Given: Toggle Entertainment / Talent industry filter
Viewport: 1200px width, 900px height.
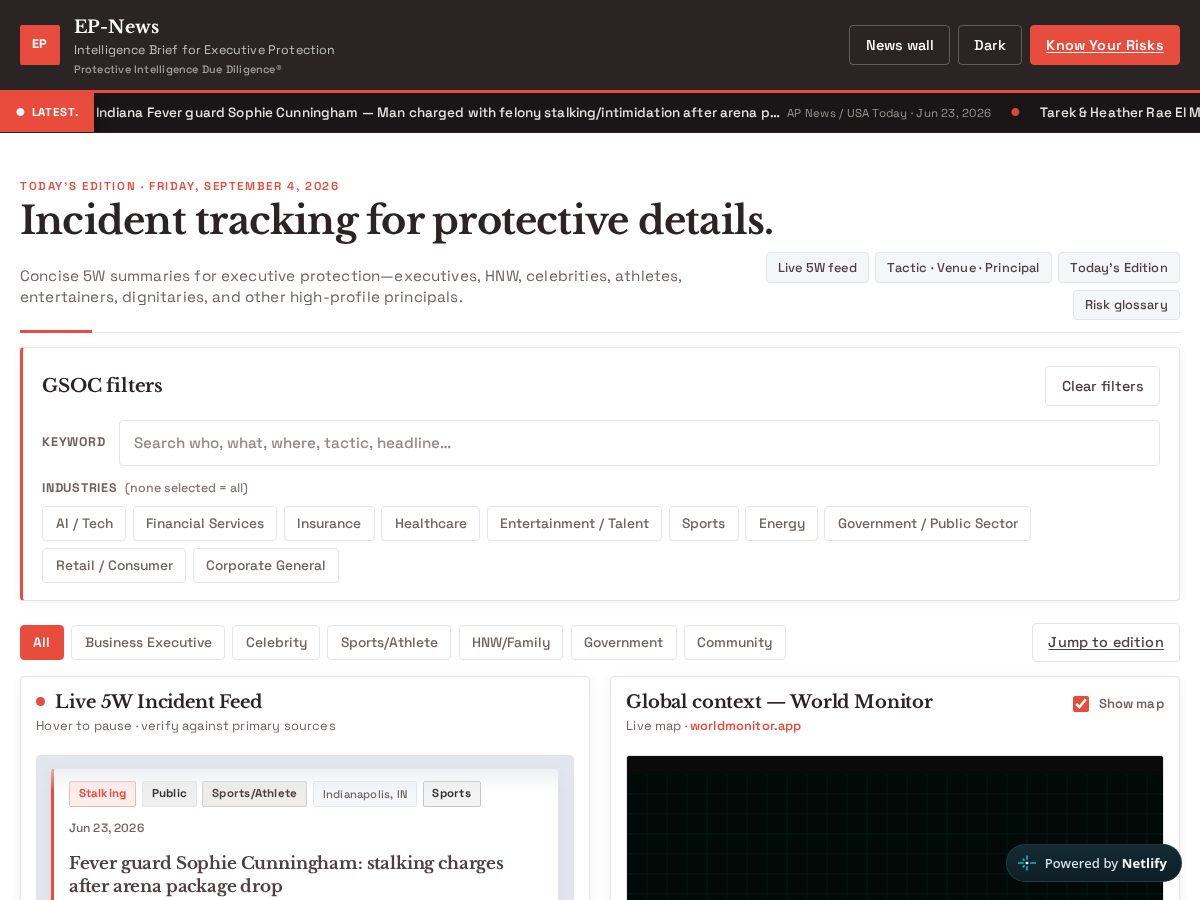Looking at the screenshot, I should pyautogui.click(x=574, y=523).
